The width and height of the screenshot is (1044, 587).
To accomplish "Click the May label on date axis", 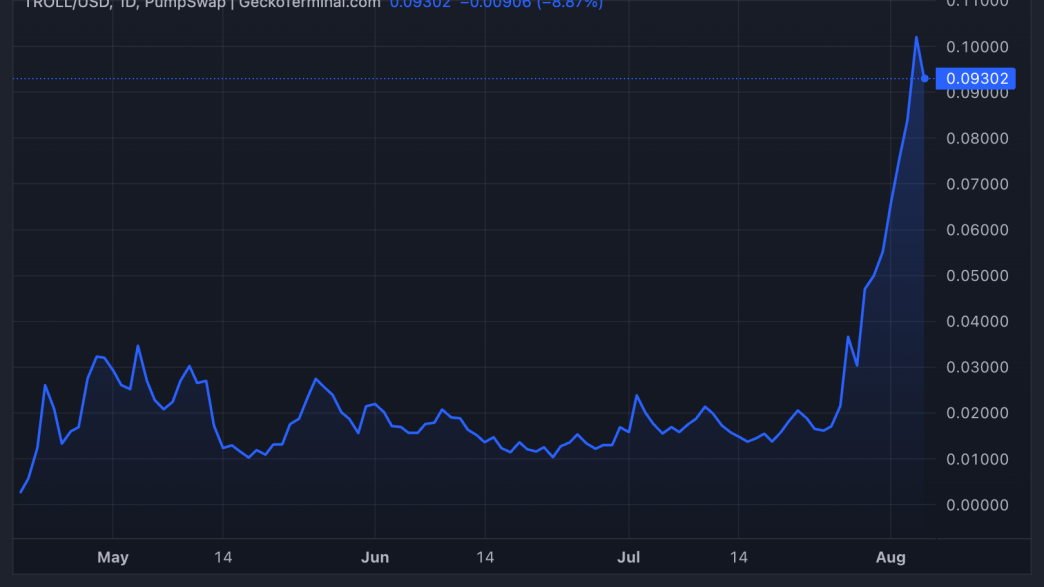I will [x=113, y=557].
